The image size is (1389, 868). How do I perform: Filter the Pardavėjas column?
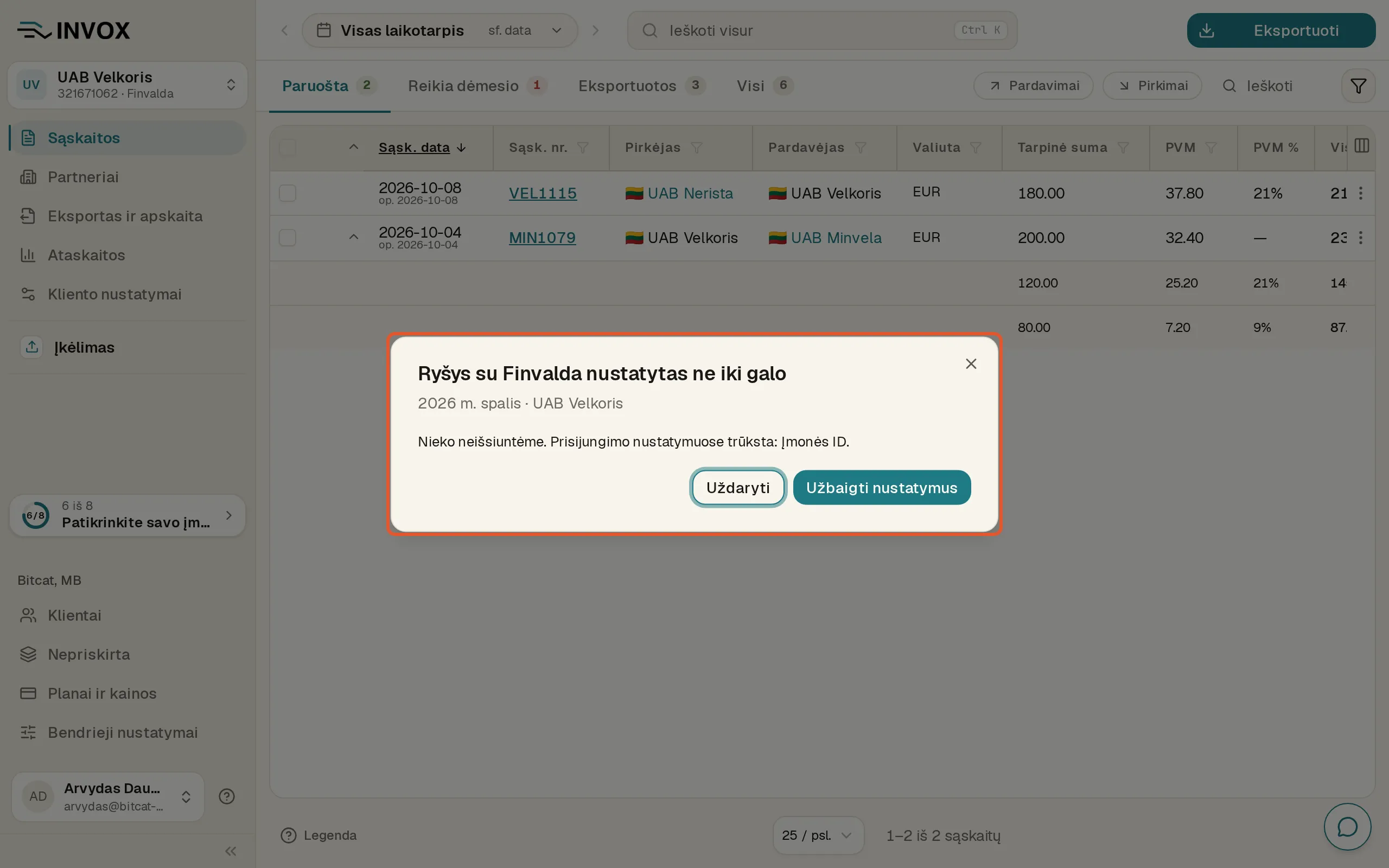(x=860, y=148)
